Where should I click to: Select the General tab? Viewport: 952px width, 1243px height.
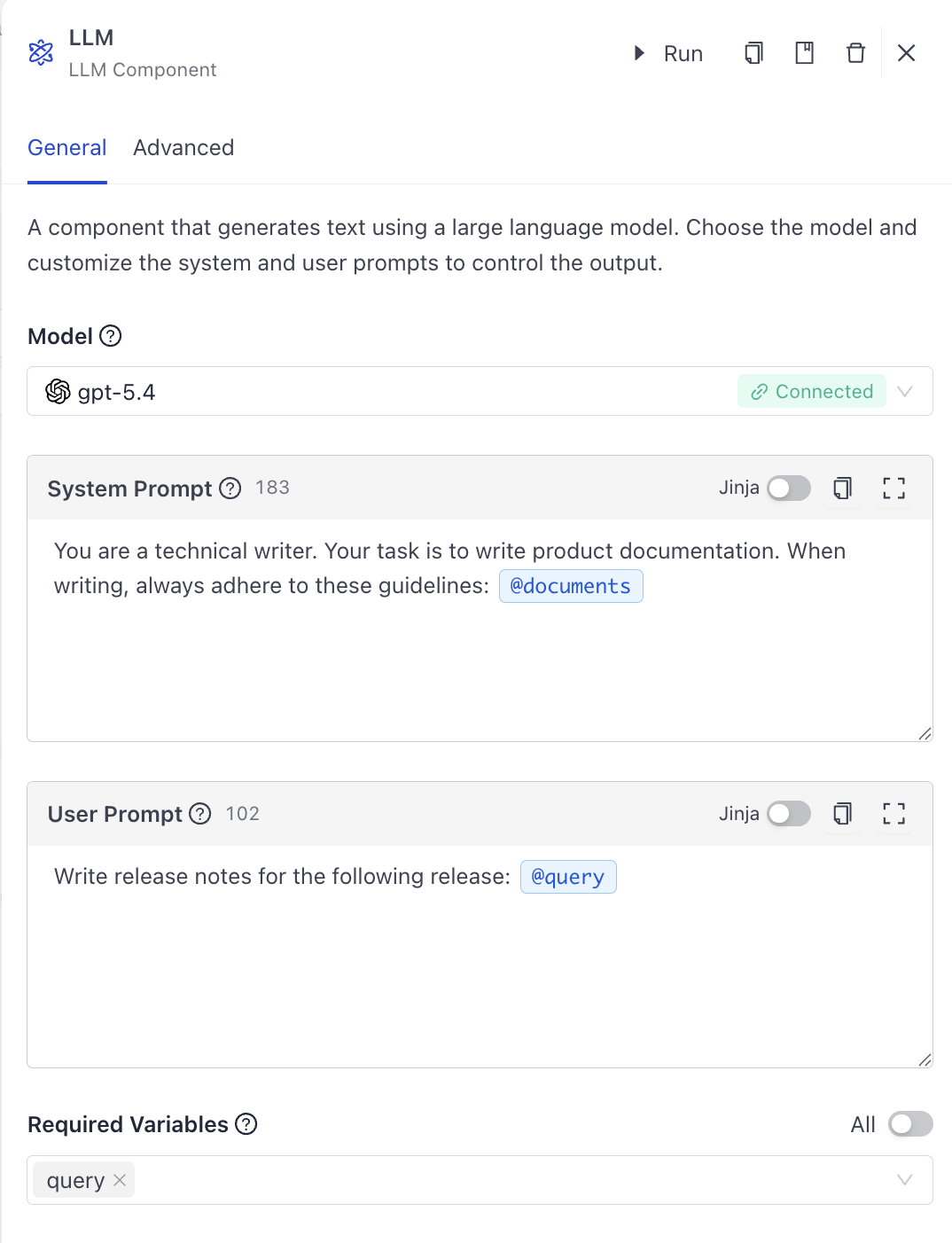[x=67, y=148]
